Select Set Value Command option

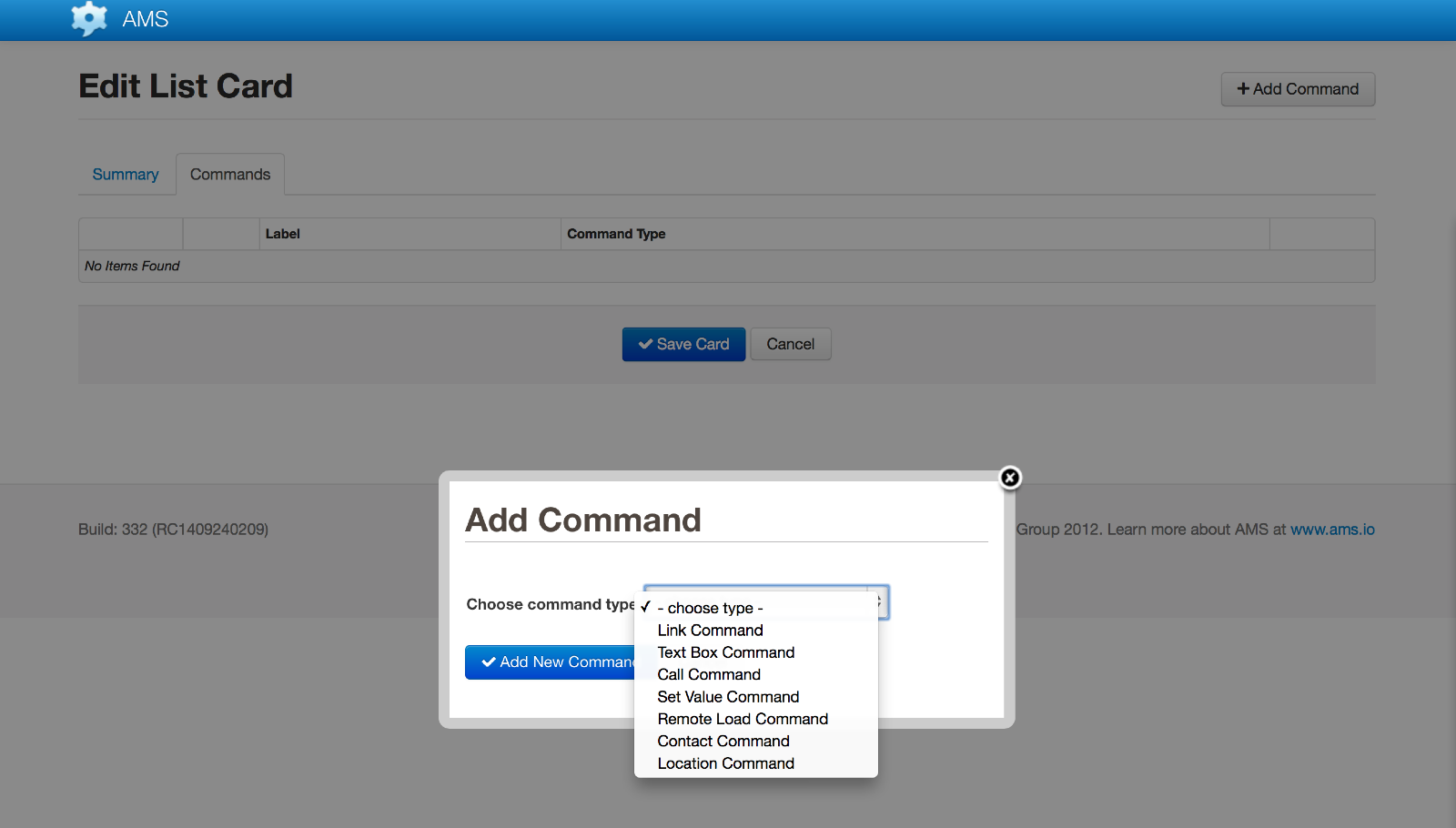coord(756,697)
